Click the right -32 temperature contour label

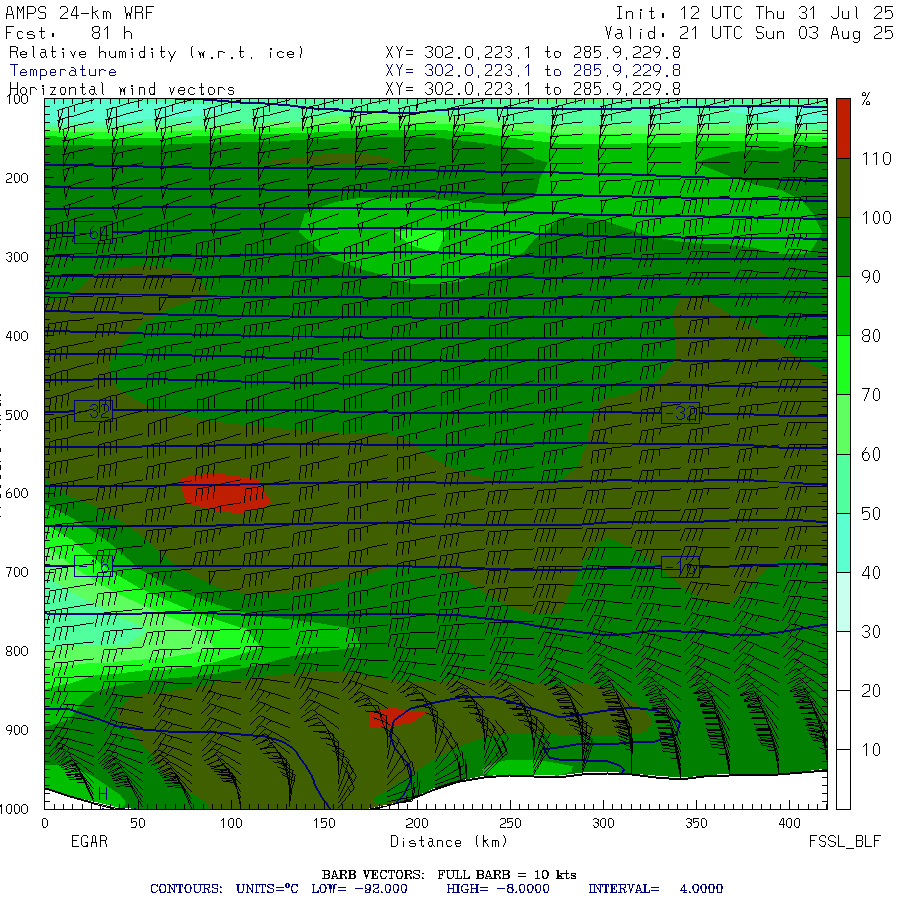680,413
